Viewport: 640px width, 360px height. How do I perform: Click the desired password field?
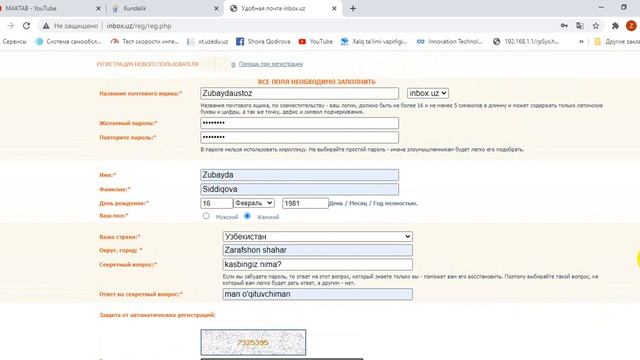click(300, 123)
